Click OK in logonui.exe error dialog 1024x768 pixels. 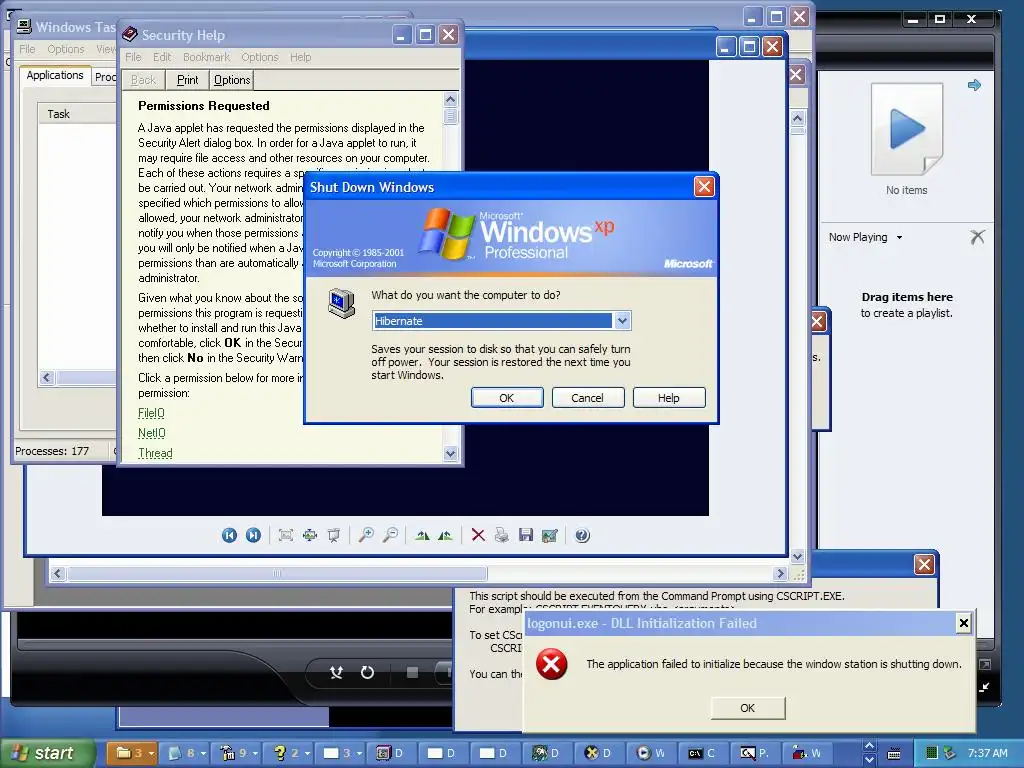(748, 708)
